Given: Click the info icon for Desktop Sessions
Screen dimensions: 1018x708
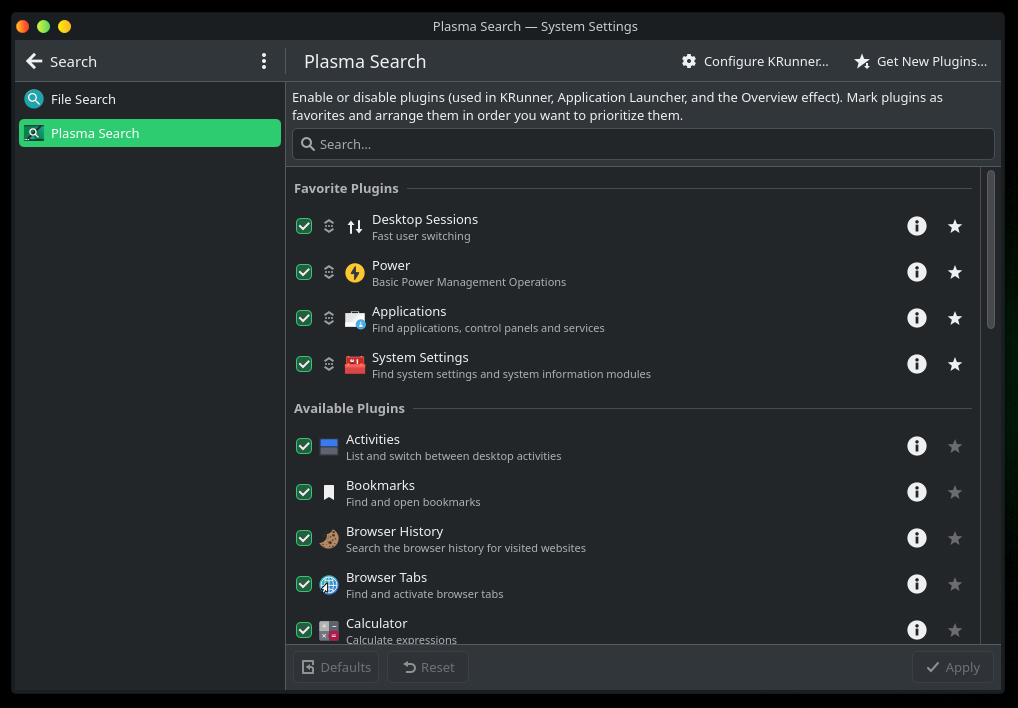Looking at the screenshot, I should coord(916,226).
